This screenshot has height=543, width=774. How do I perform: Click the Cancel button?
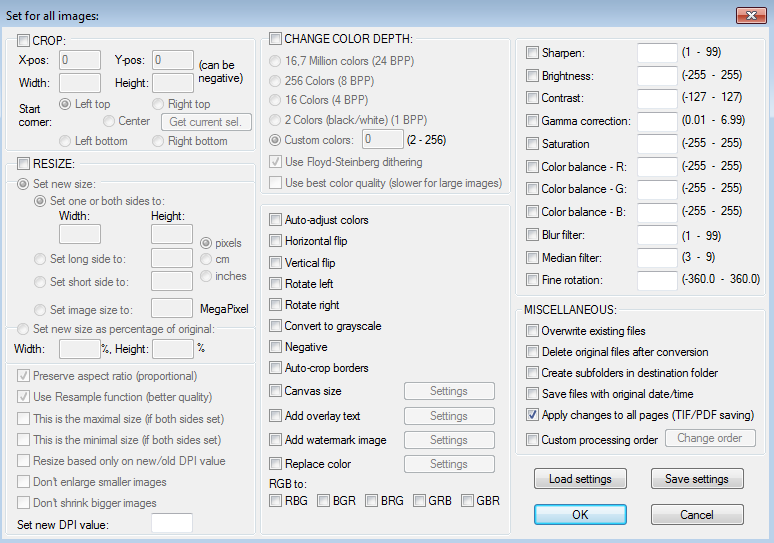[x=697, y=515]
